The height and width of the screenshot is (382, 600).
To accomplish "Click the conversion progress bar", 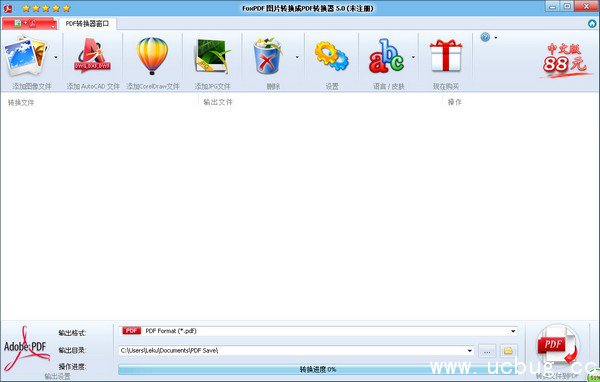I will pos(318,369).
